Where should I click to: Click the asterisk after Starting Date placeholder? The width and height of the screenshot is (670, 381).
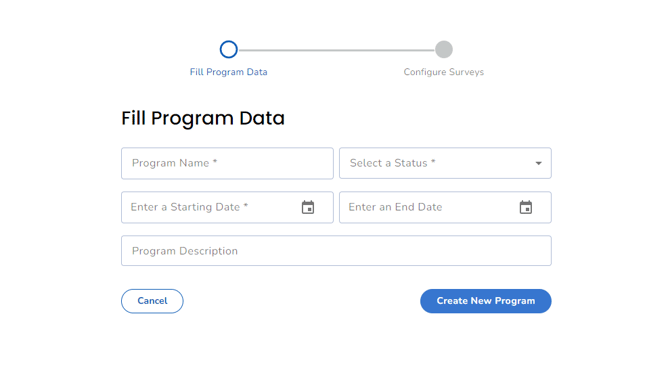246,205
